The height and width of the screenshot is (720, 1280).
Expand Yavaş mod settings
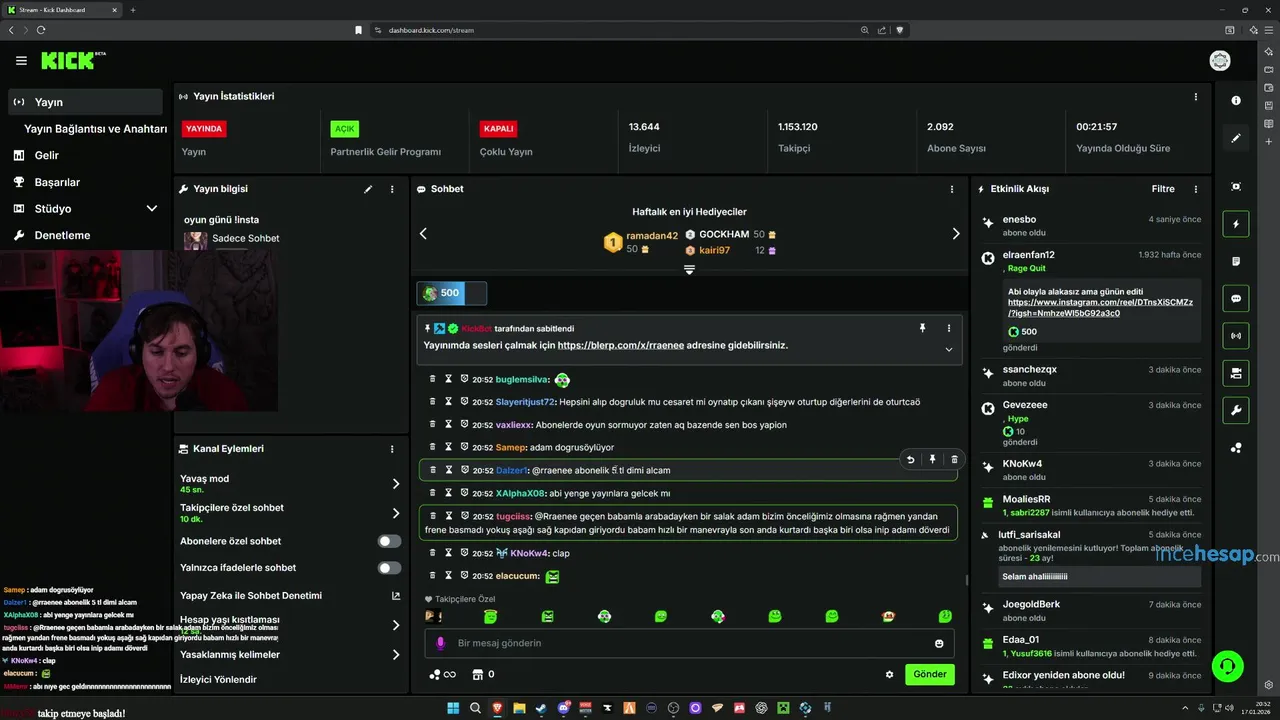(x=395, y=484)
